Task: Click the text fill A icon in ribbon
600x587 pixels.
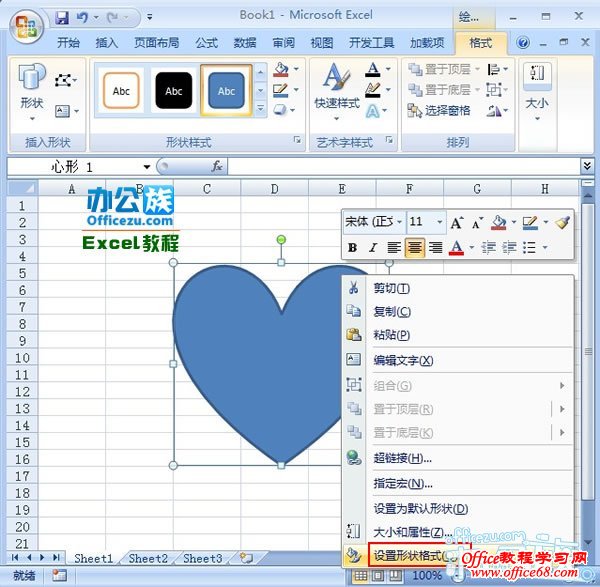Action: [x=373, y=70]
